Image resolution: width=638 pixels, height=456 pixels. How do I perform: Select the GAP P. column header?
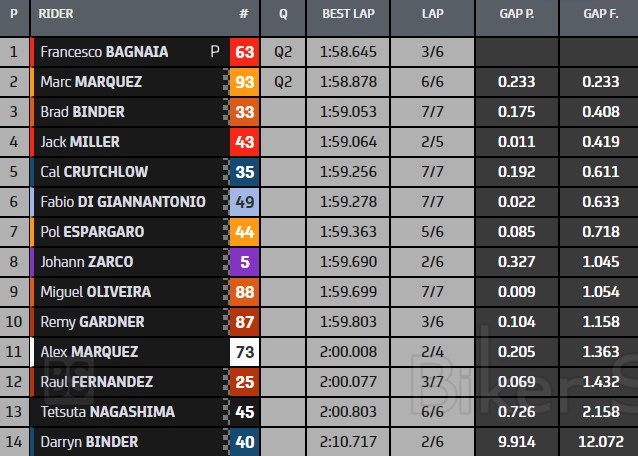pos(518,16)
